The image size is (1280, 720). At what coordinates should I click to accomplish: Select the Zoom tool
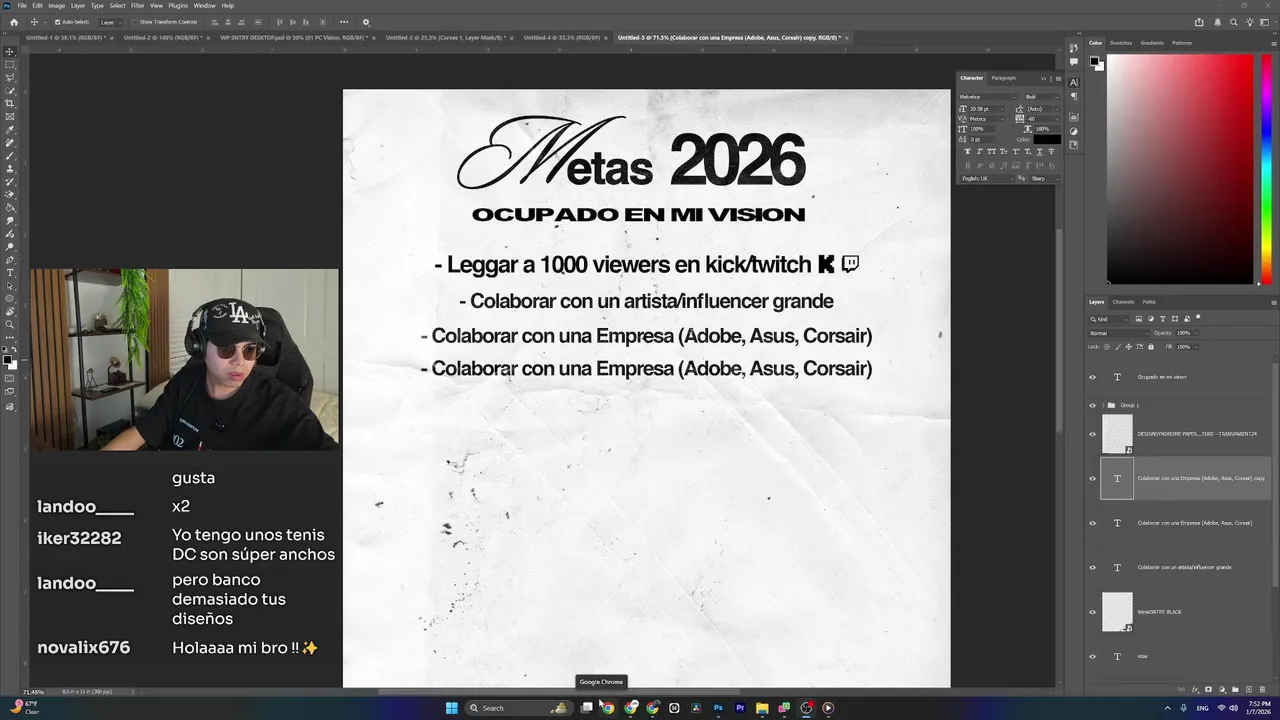(x=10, y=324)
